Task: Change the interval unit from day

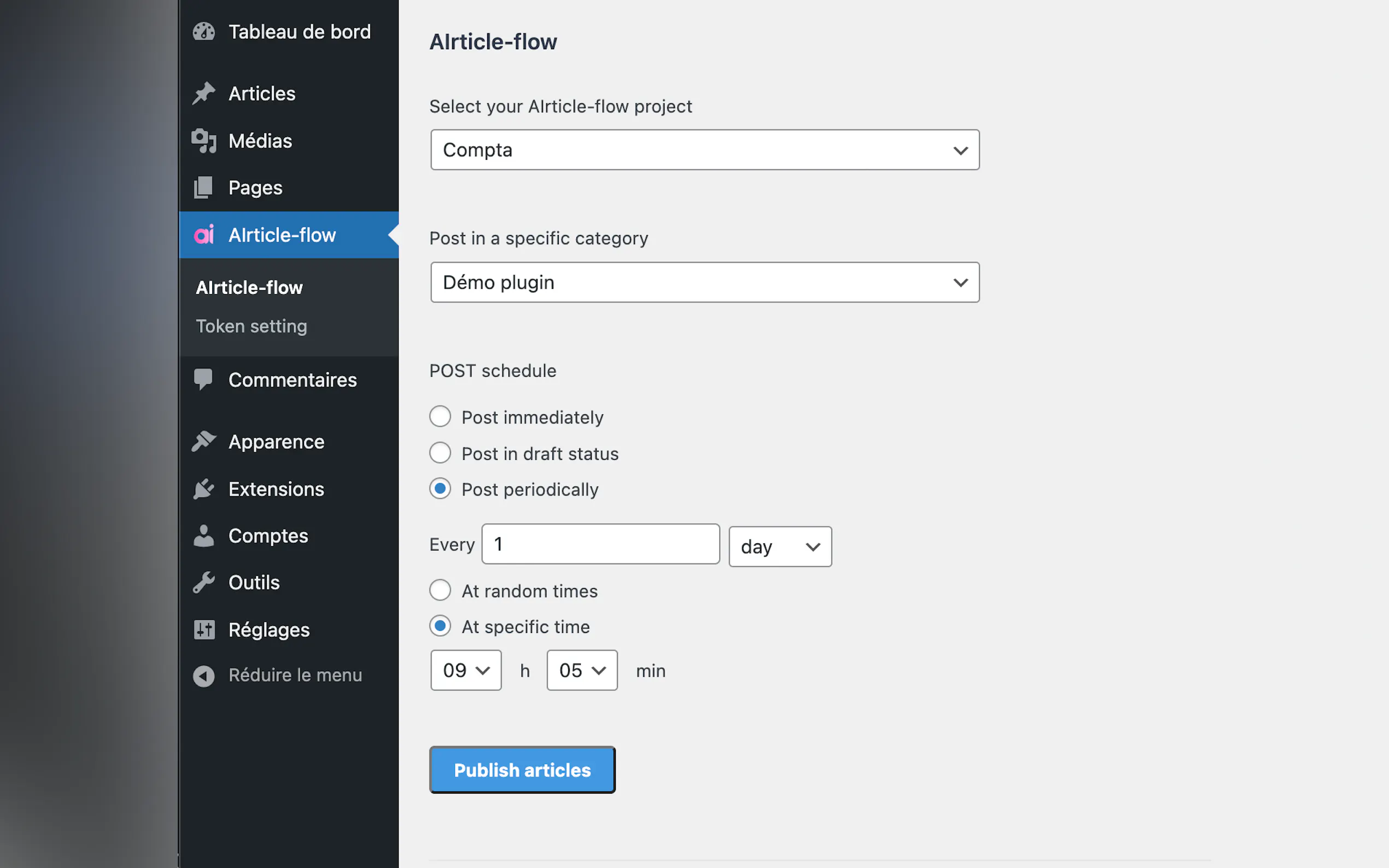Action: [780, 546]
